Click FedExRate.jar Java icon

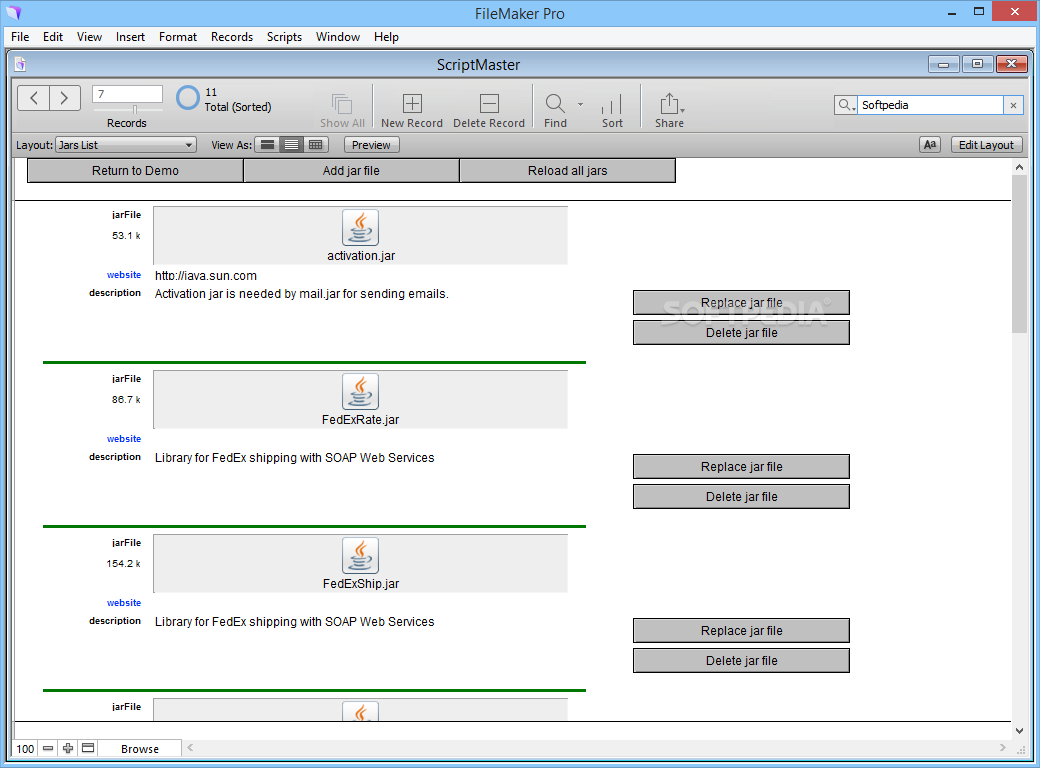coord(360,391)
